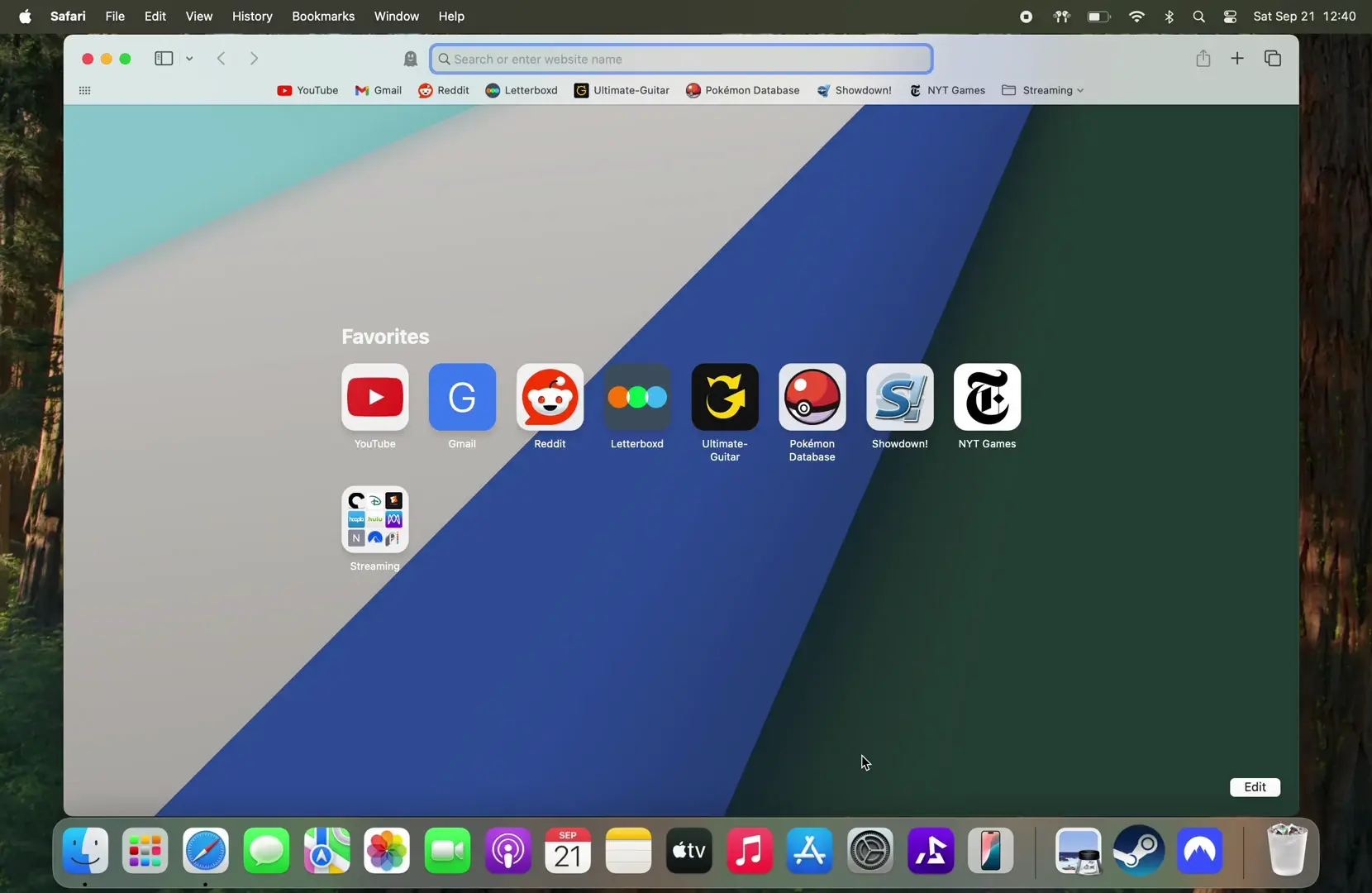Open the bookmarks grid icon in favorites bar
Image resolution: width=1372 pixels, height=893 pixels.
pos(84,91)
